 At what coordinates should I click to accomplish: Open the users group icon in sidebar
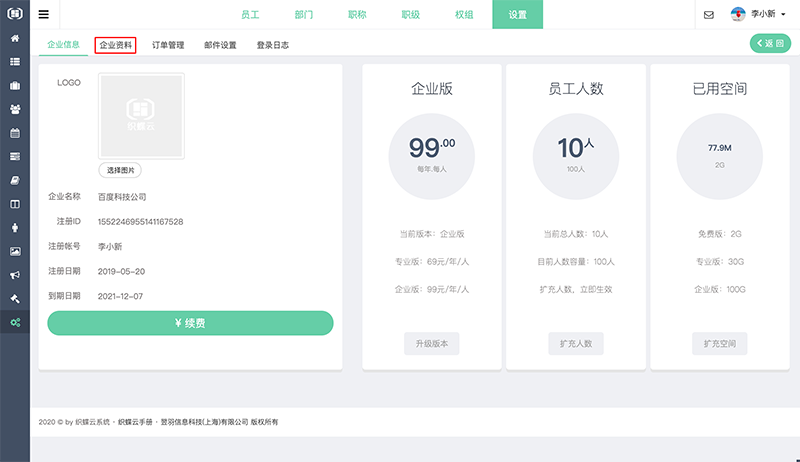coord(15,109)
